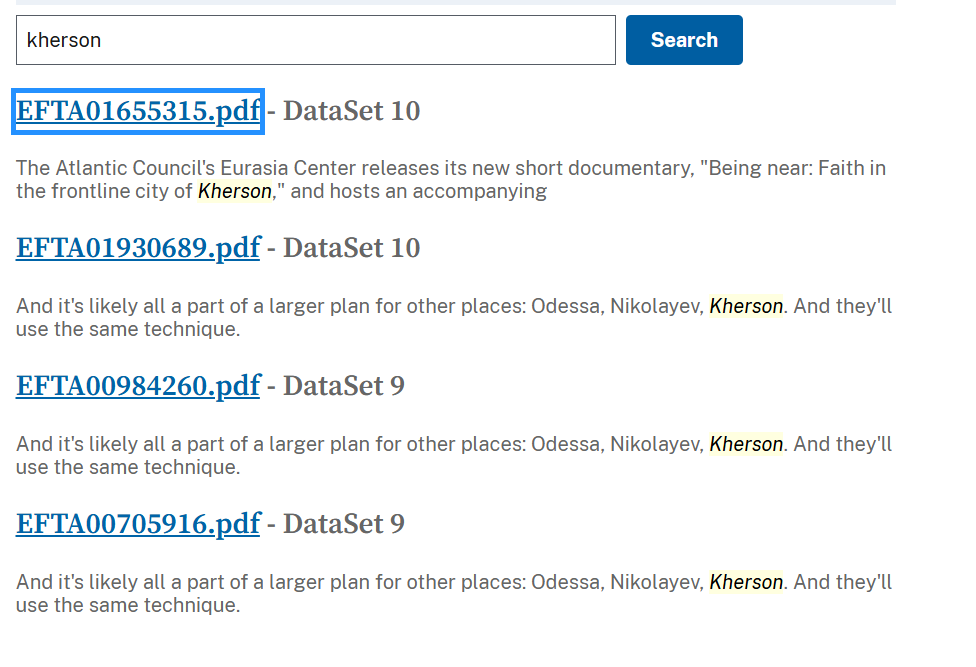Click "DataSet 10" label beside EFTA01655315.pdf
Screen dimensions: 976x667
352,111
